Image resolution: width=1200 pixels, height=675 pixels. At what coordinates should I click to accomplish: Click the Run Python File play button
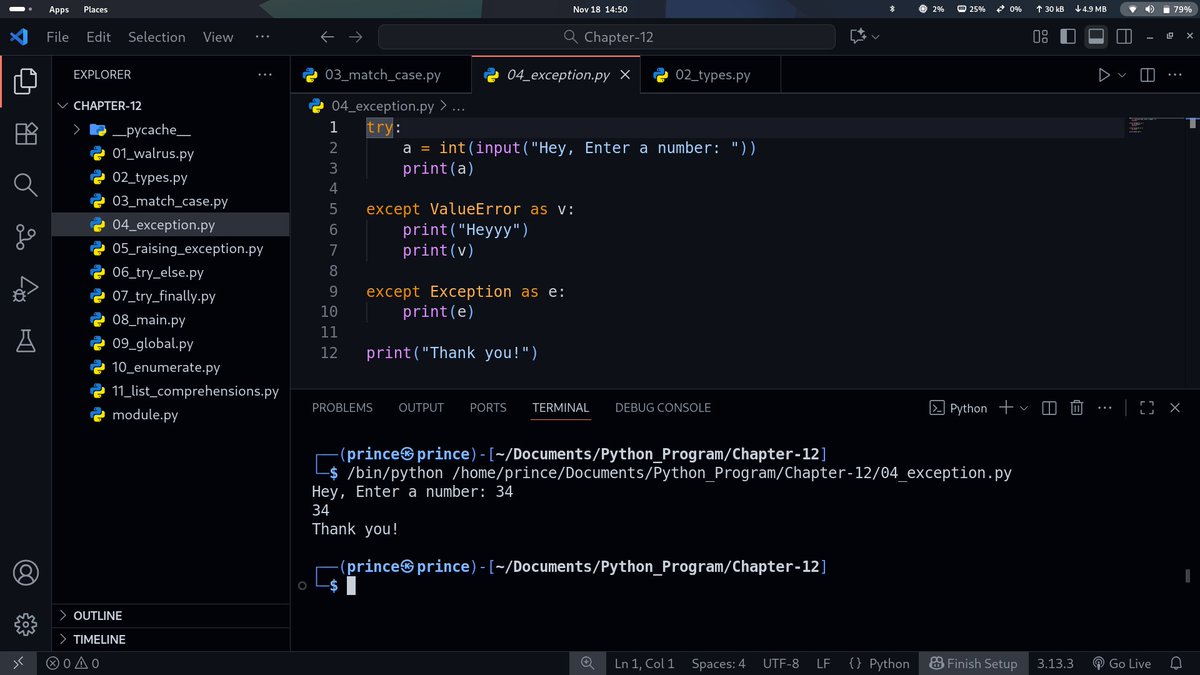[x=1104, y=75]
